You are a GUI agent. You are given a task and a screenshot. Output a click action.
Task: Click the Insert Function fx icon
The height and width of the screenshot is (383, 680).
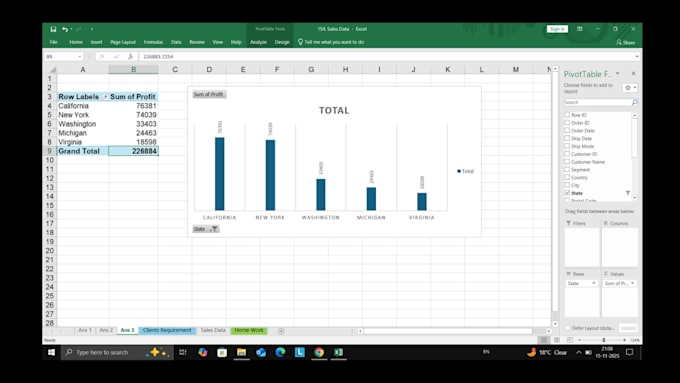[x=130, y=56]
